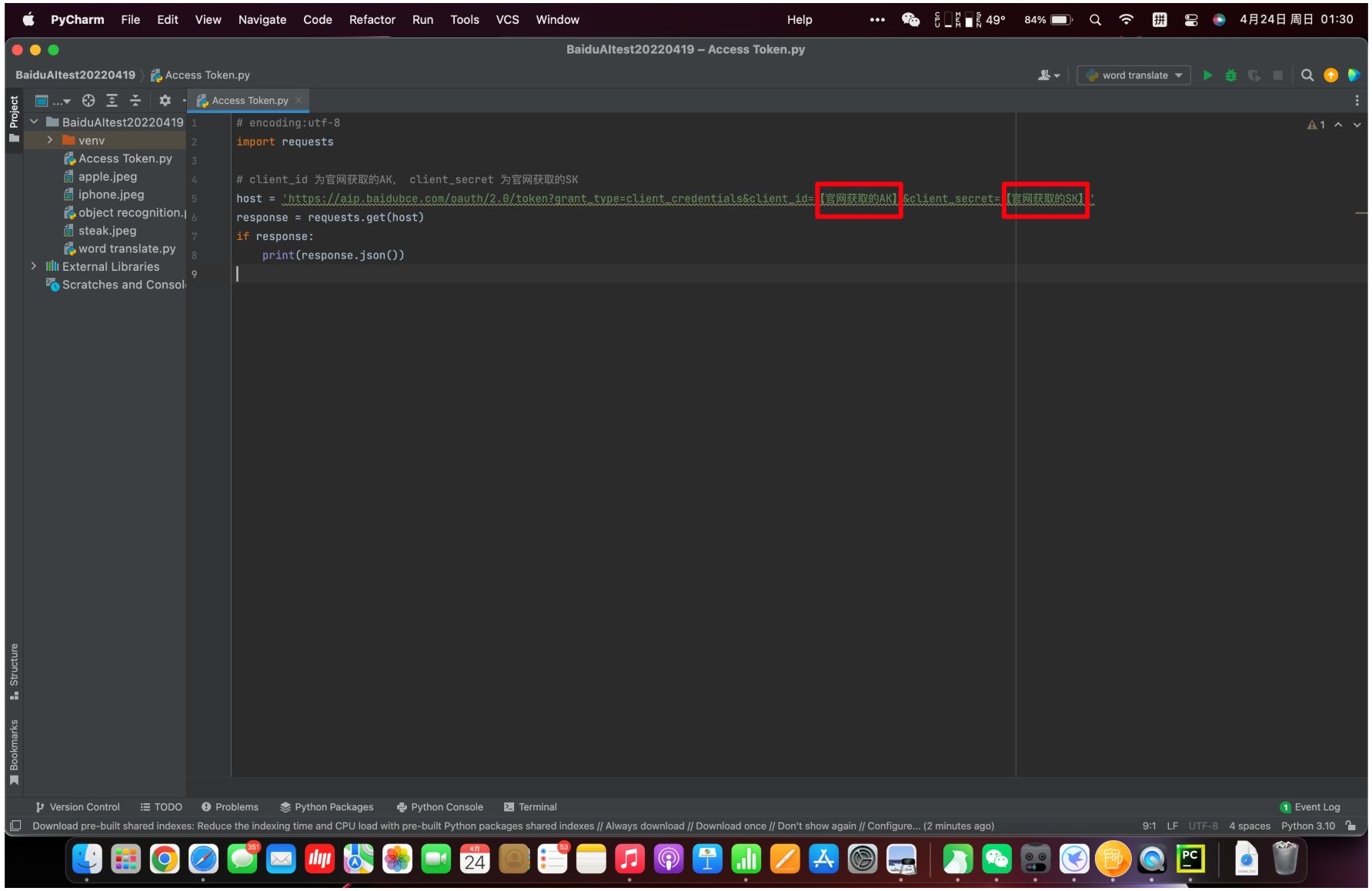Toggle the Python Packages tool window
The image size is (1372, 891).
(x=327, y=807)
